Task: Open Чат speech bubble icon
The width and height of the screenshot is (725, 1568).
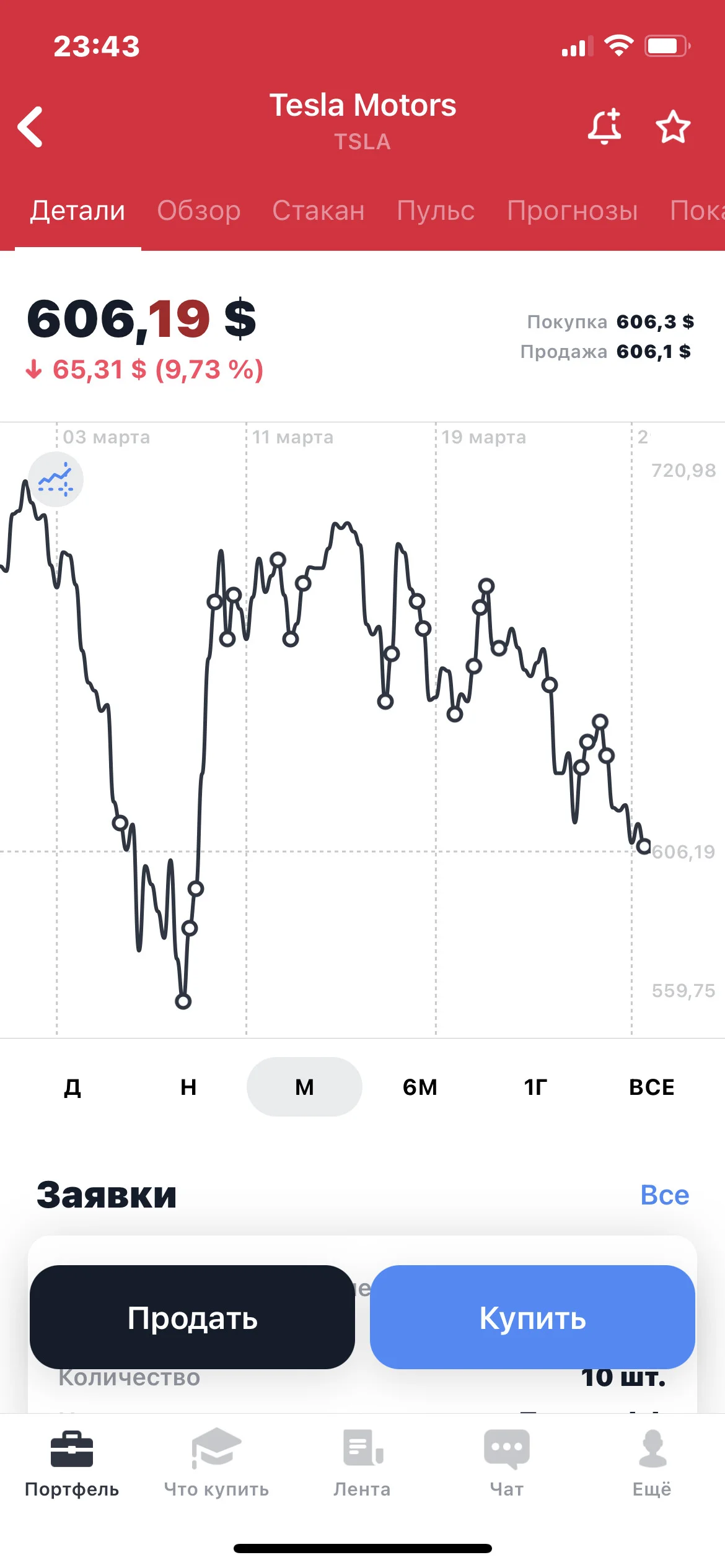Action: 507,1449
